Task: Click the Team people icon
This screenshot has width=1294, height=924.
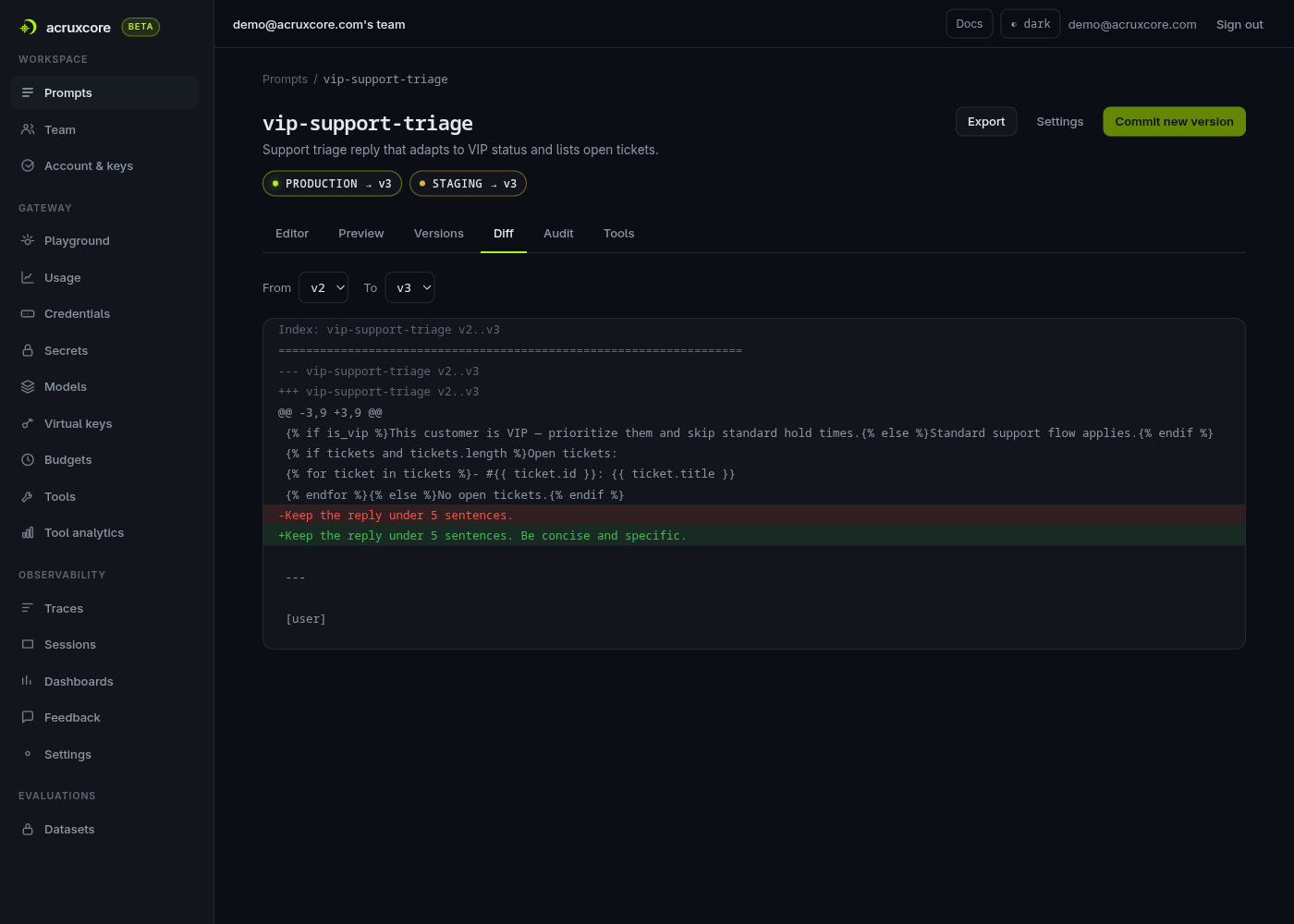Action: point(28,129)
